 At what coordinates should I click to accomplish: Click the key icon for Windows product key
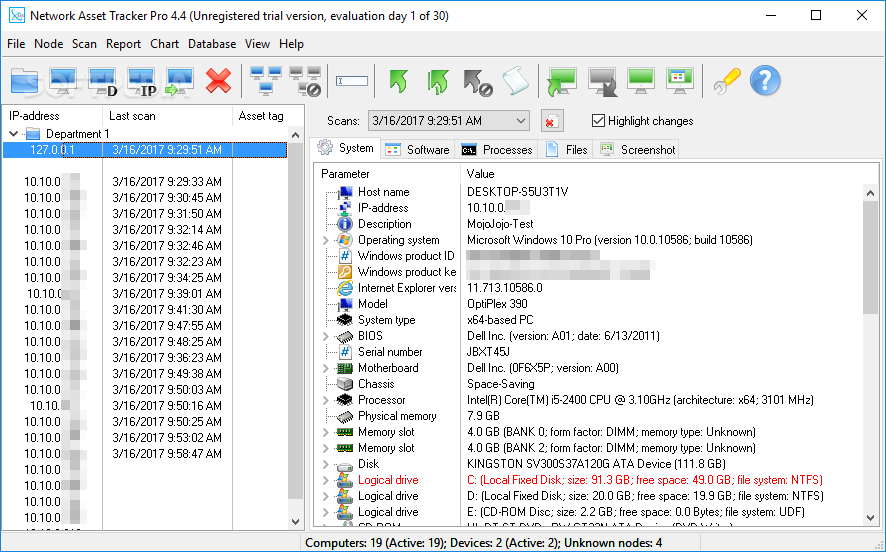pos(345,272)
